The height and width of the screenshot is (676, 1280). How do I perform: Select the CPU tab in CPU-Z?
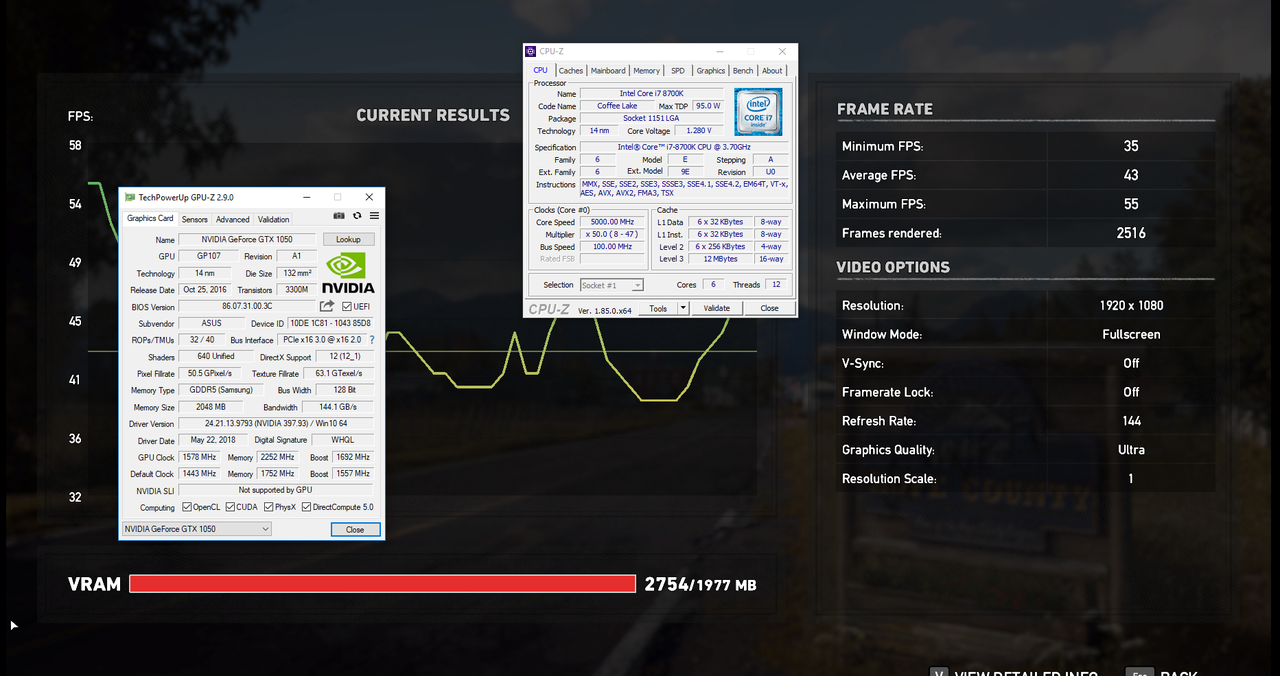click(540, 70)
